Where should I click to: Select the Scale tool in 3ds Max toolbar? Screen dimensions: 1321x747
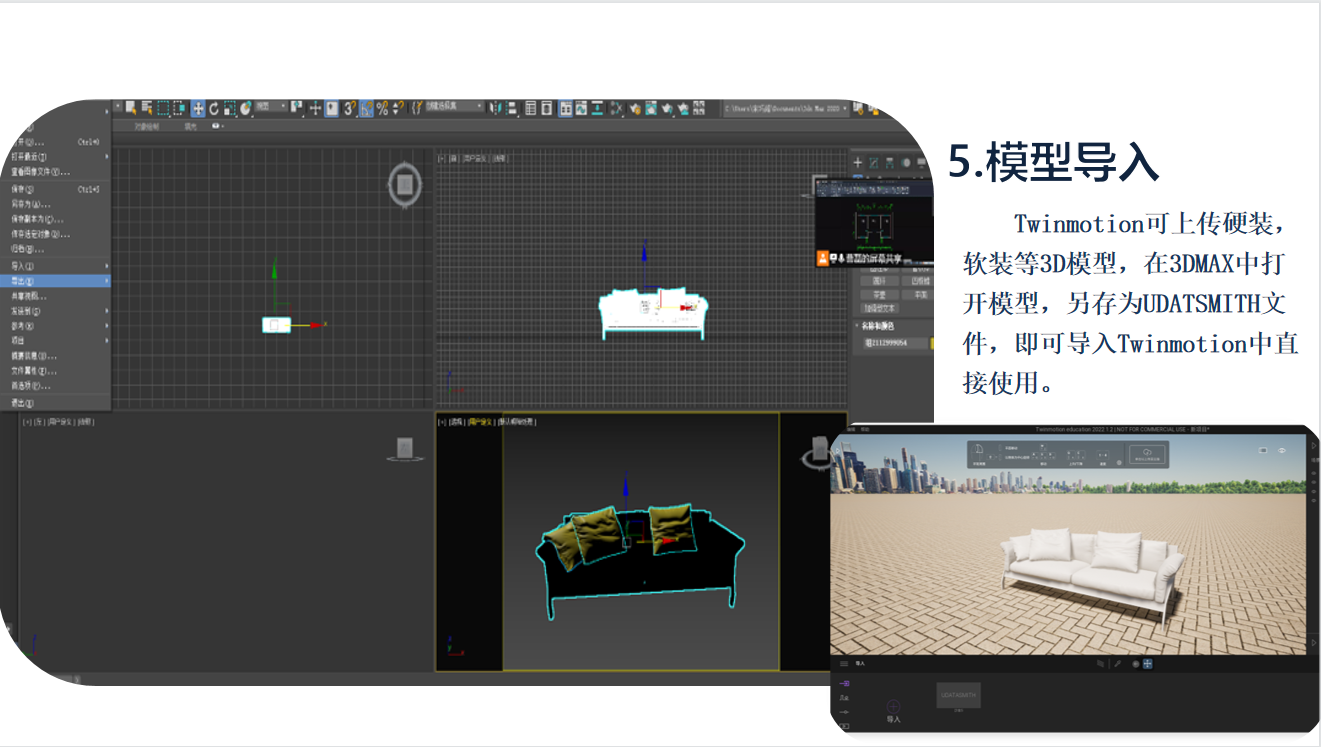[230, 108]
